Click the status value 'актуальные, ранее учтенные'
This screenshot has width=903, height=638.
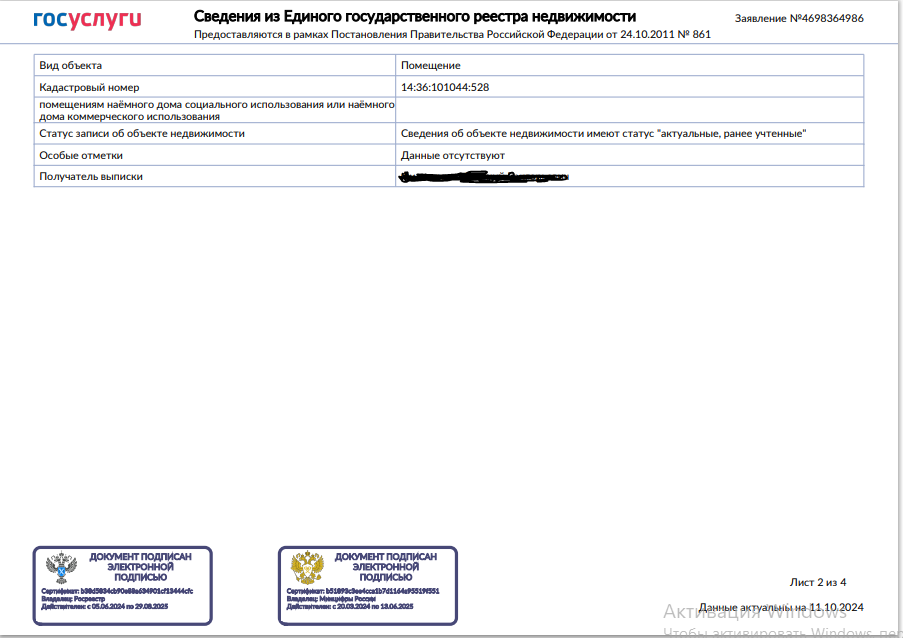click(629, 134)
